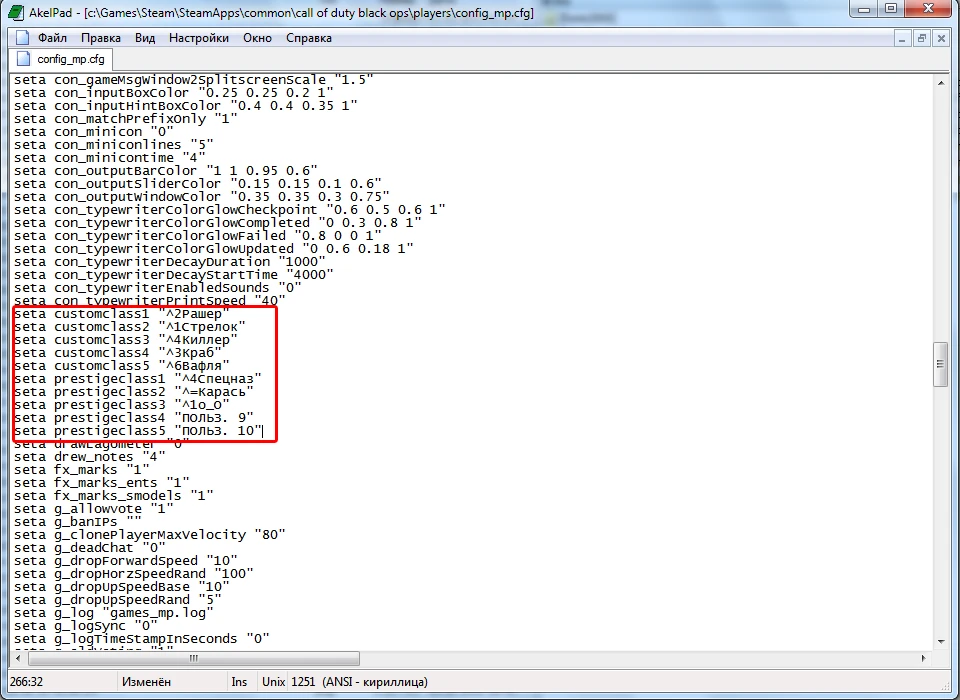The width and height of the screenshot is (960, 700).
Task: Click line seta g_log "games_mp.log"
Action: point(114,613)
